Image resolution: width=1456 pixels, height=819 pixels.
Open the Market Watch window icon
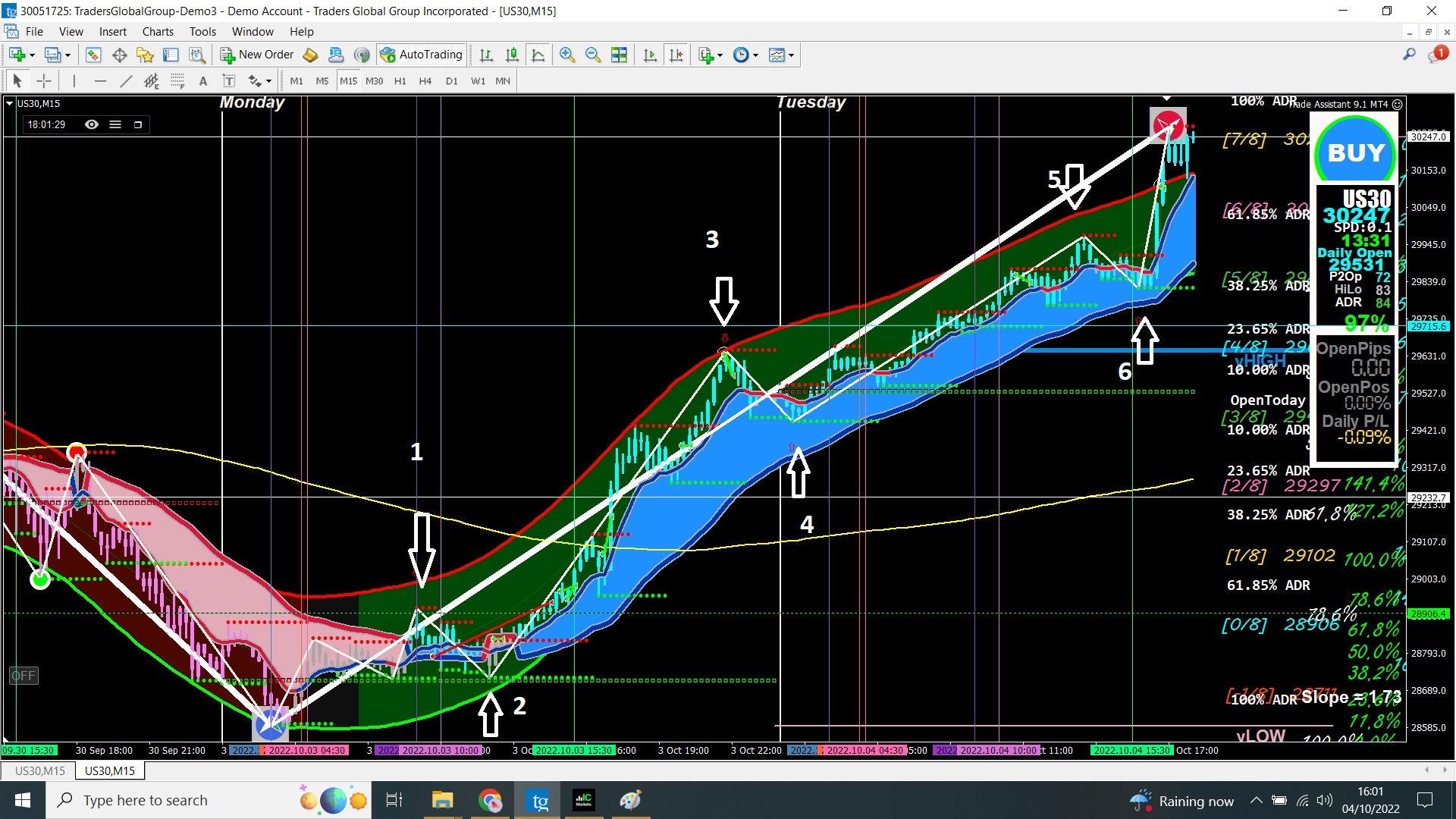coord(93,55)
